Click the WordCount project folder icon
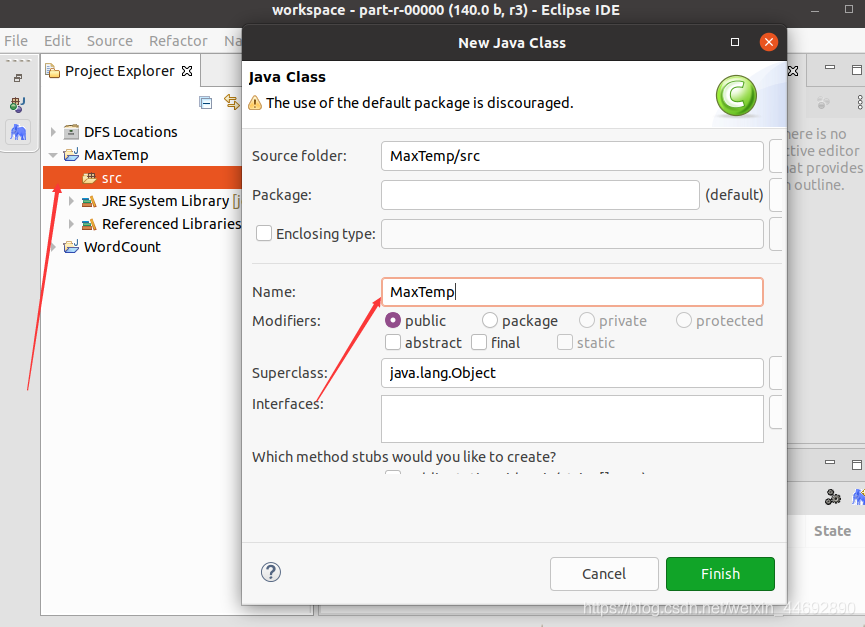This screenshot has width=865, height=627. [x=71, y=246]
